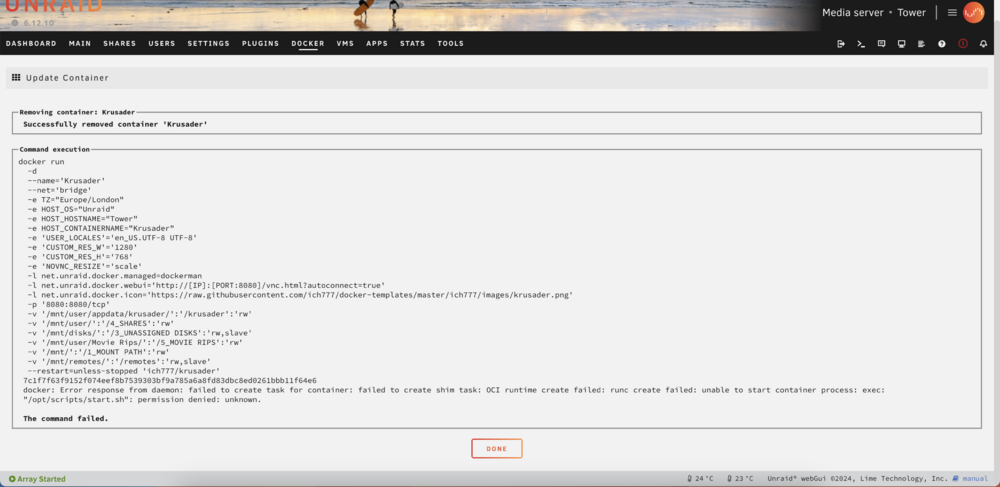The width and height of the screenshot is (1000, 487).
Task: Click the grid icon beside Update Container
Action: pyautogui.click(x=16, y=78)
